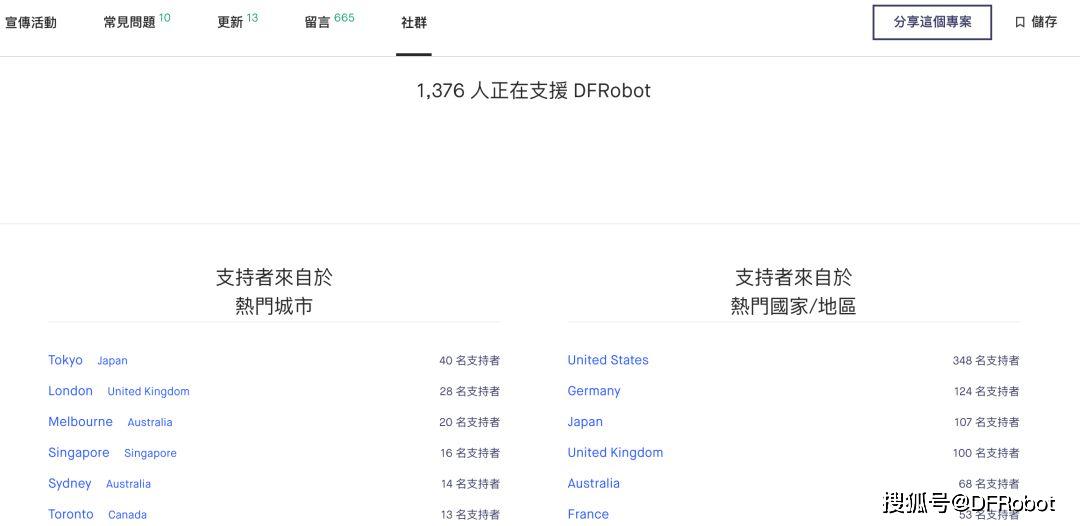1080x526 pixels.
Task: Open the Tokyo city link
Action: (x=65, y=360)
